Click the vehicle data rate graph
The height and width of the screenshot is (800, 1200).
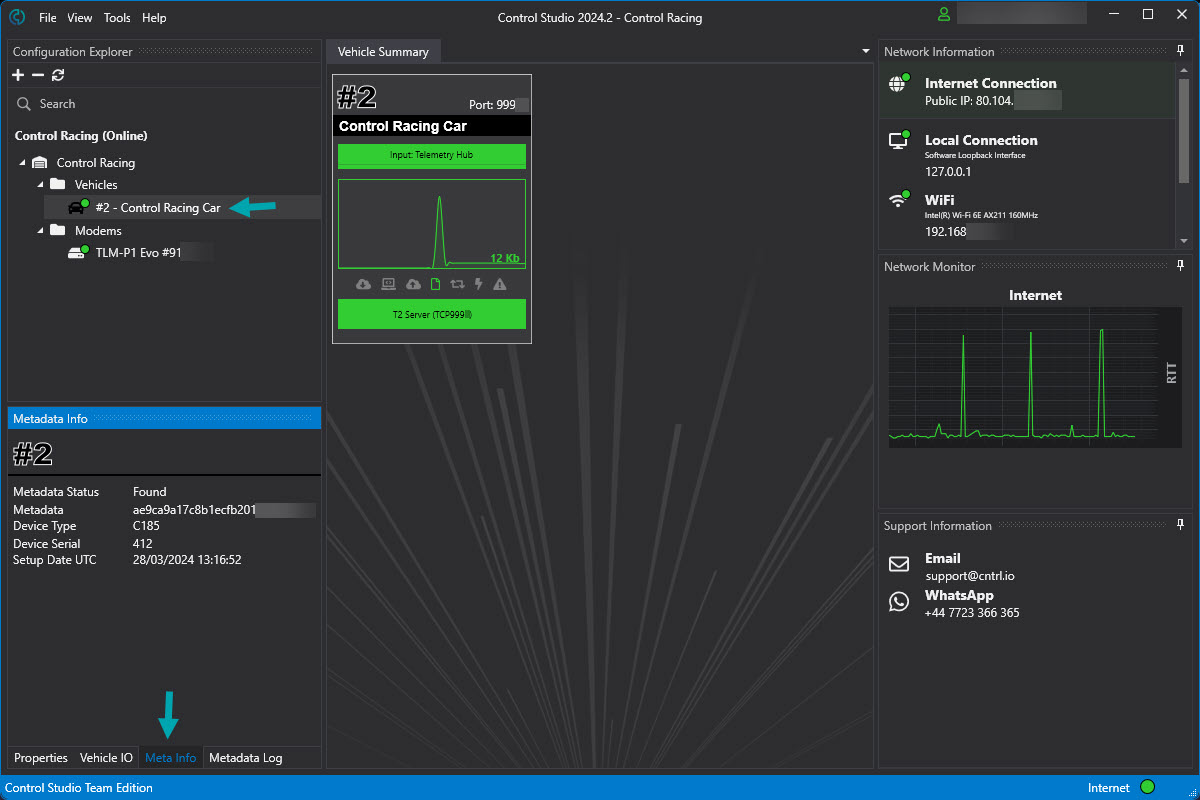coord(432,224)
